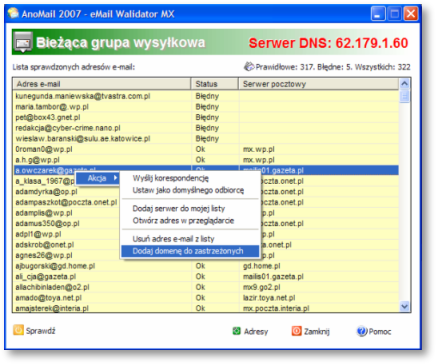Select row a.h.g@wp.pl
Screen dimensions: 436x364
click(206, 160)
